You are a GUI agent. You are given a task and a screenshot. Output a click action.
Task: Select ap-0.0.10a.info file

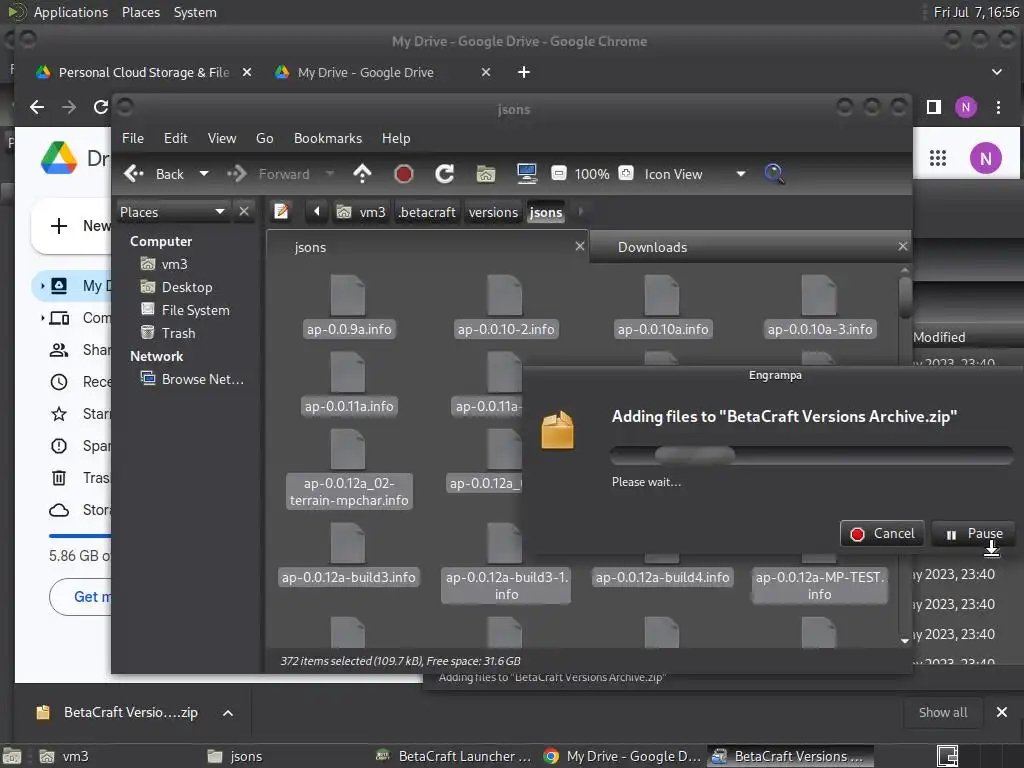(x=662, y=306)
